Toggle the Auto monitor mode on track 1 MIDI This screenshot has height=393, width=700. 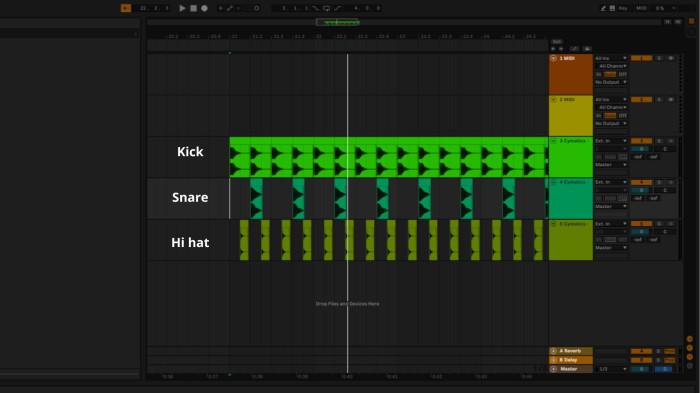pyautogui.click(x=610, y=74)
